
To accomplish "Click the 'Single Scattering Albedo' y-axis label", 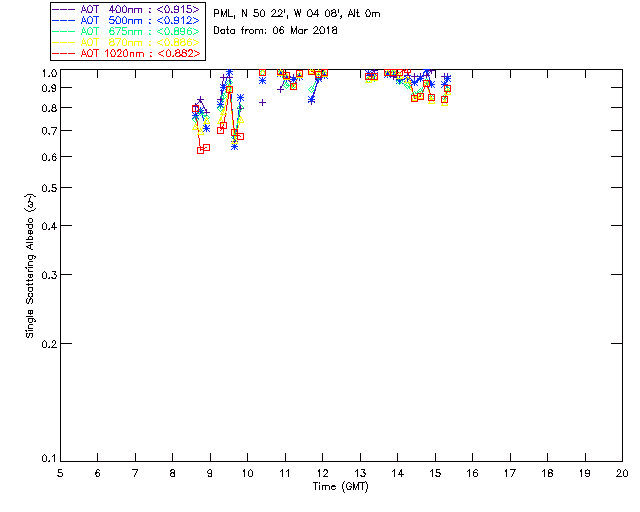I will pyautogui.click(x=30, y=267).
